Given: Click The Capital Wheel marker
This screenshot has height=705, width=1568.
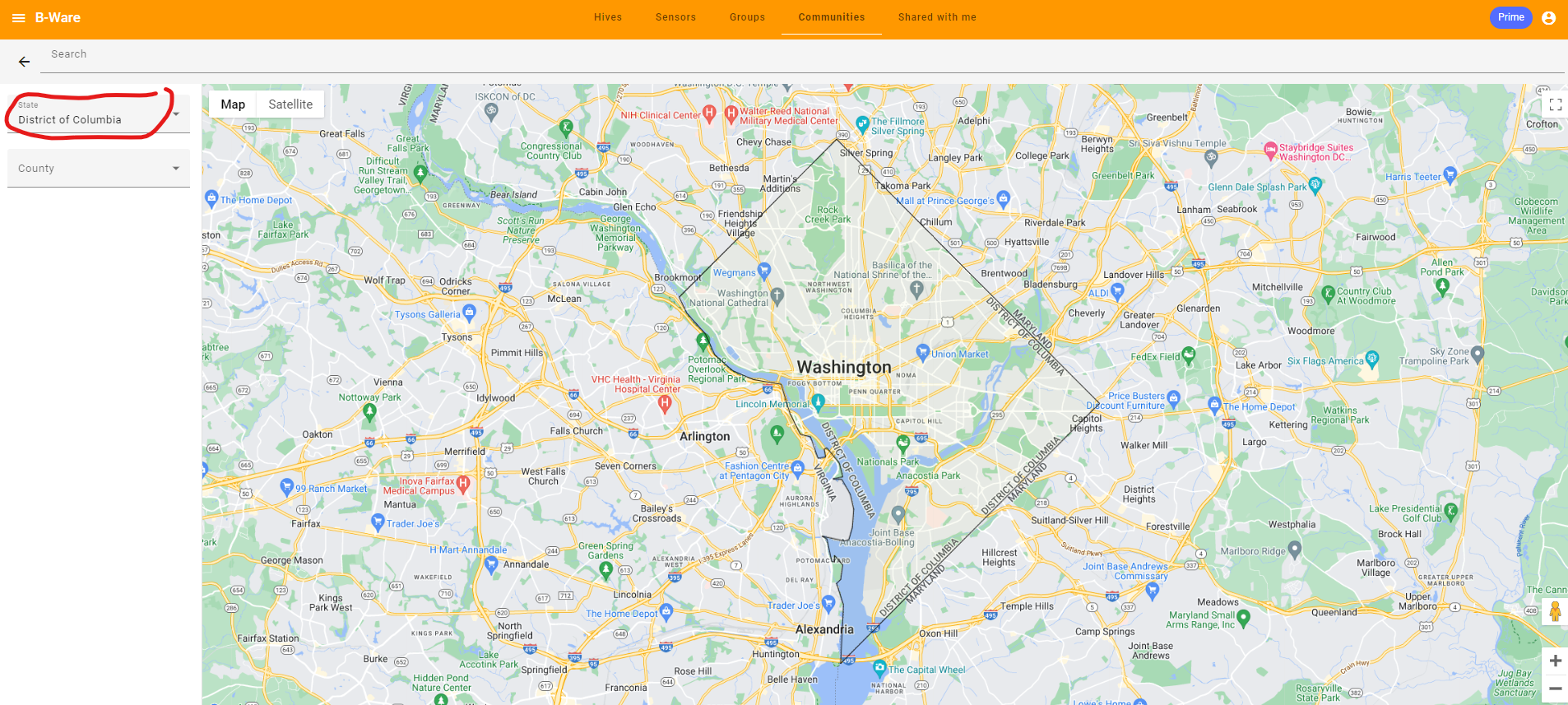Looking at the screenshot, I should point(879,667).
